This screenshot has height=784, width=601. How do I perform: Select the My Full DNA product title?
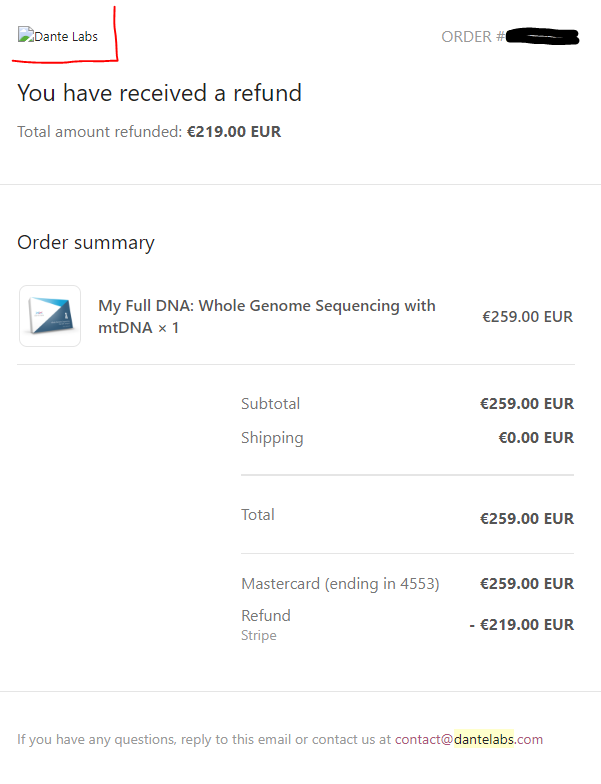tap(266, 316)
